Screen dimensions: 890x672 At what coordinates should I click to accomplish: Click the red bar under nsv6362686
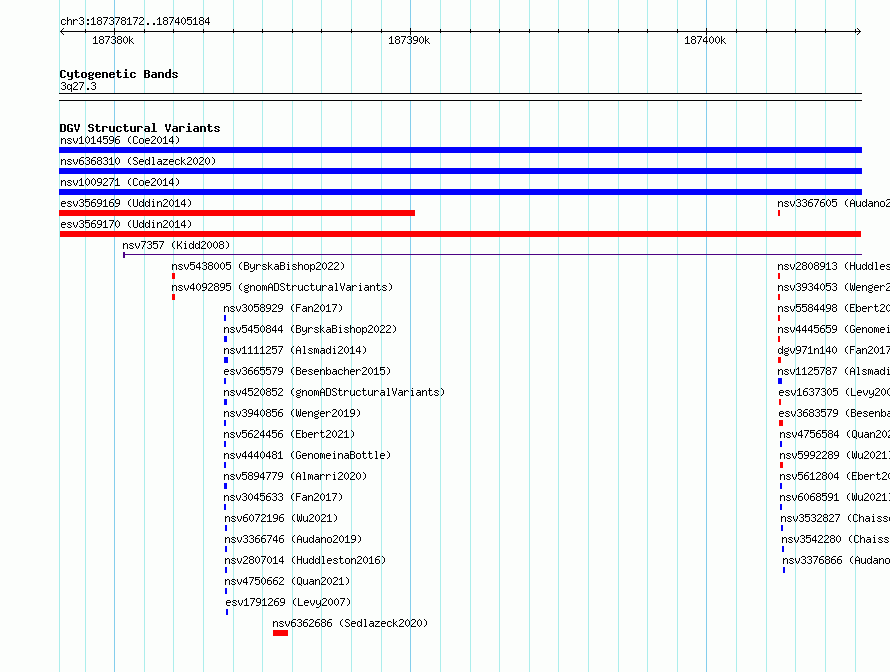(280, 633)
